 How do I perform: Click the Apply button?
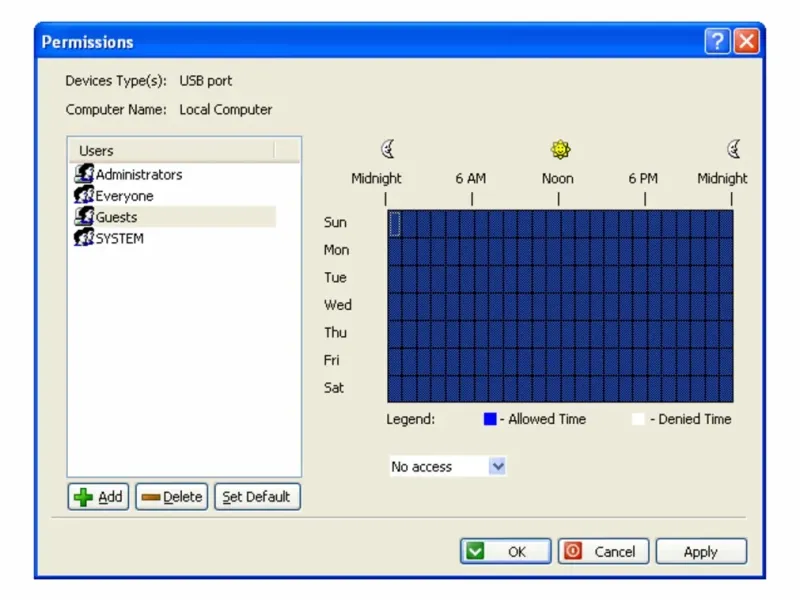pyautogui.click(x=700, y=551)
